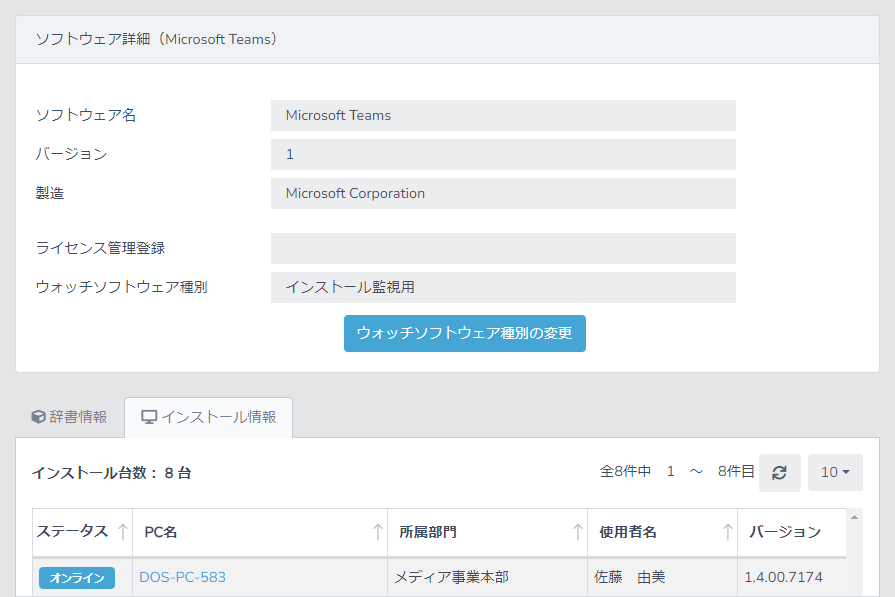This screenshot has width=895, height=597.
Task: Click the ソフトウェア名 field Microsoft Teams
Action: tap(503, 115)
